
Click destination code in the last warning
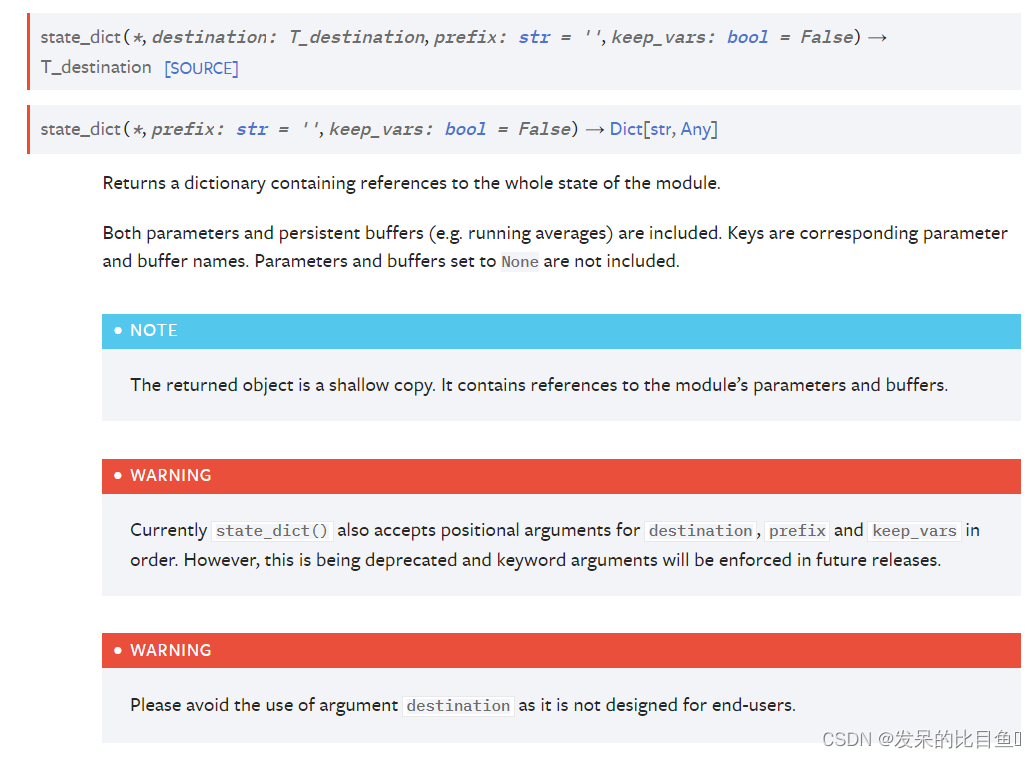458,706
